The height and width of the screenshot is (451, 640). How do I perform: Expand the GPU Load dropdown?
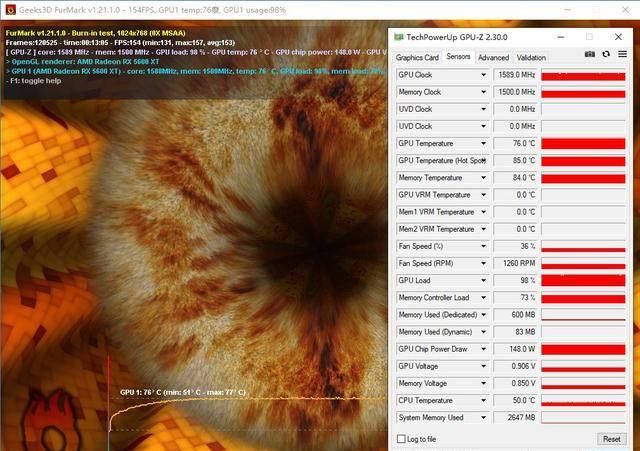coord(484,280)
